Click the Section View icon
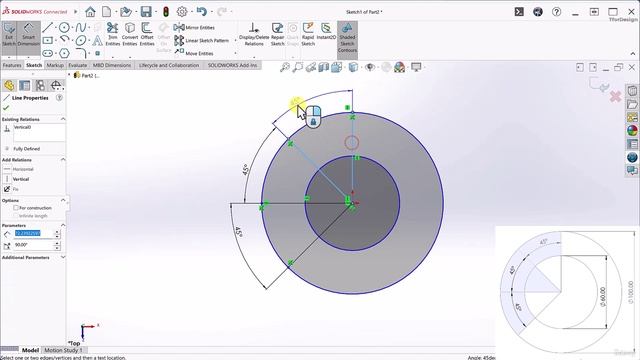This screenshot has width=640, height=360. pos(324,67)
